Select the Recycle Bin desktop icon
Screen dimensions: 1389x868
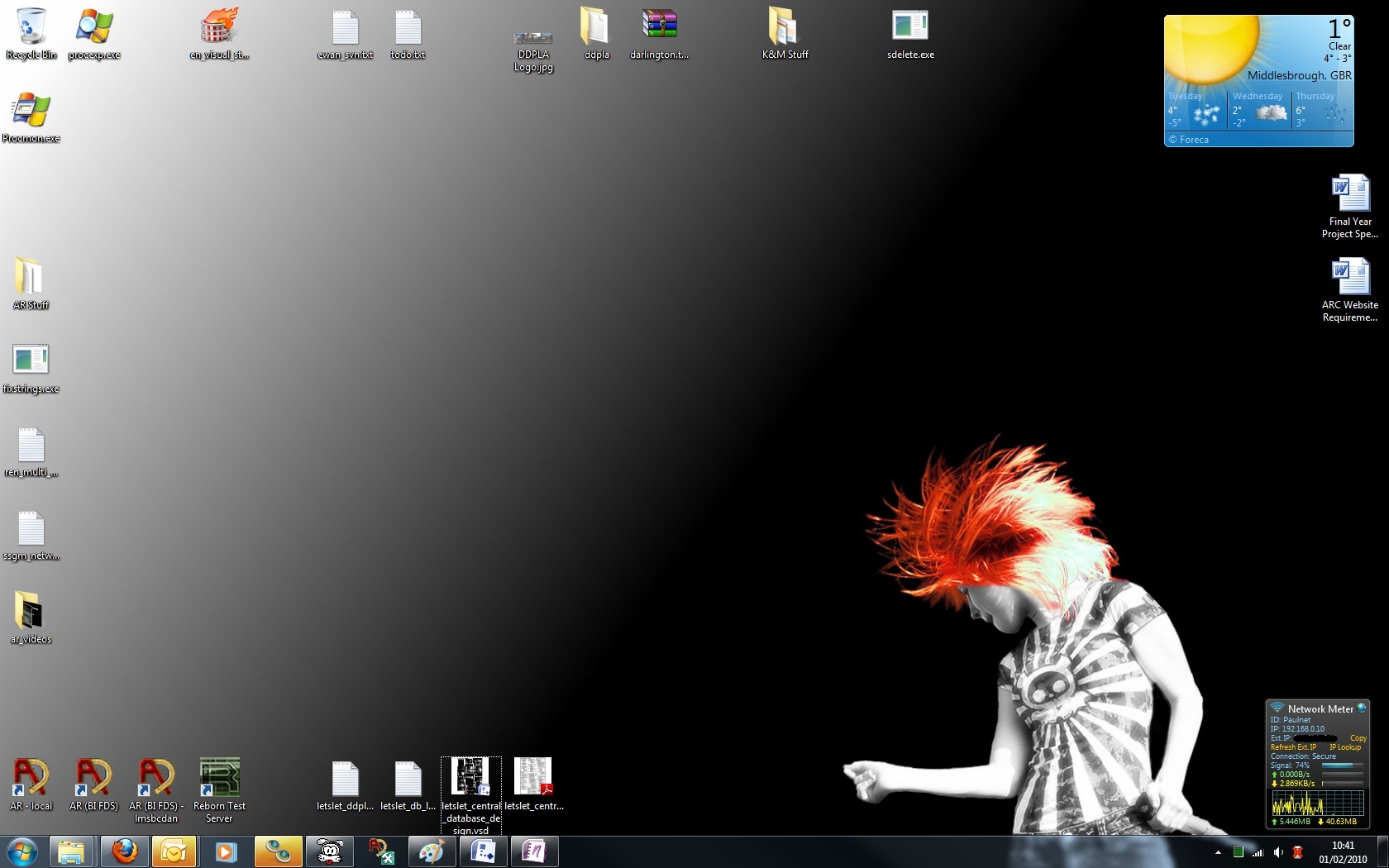31,35
